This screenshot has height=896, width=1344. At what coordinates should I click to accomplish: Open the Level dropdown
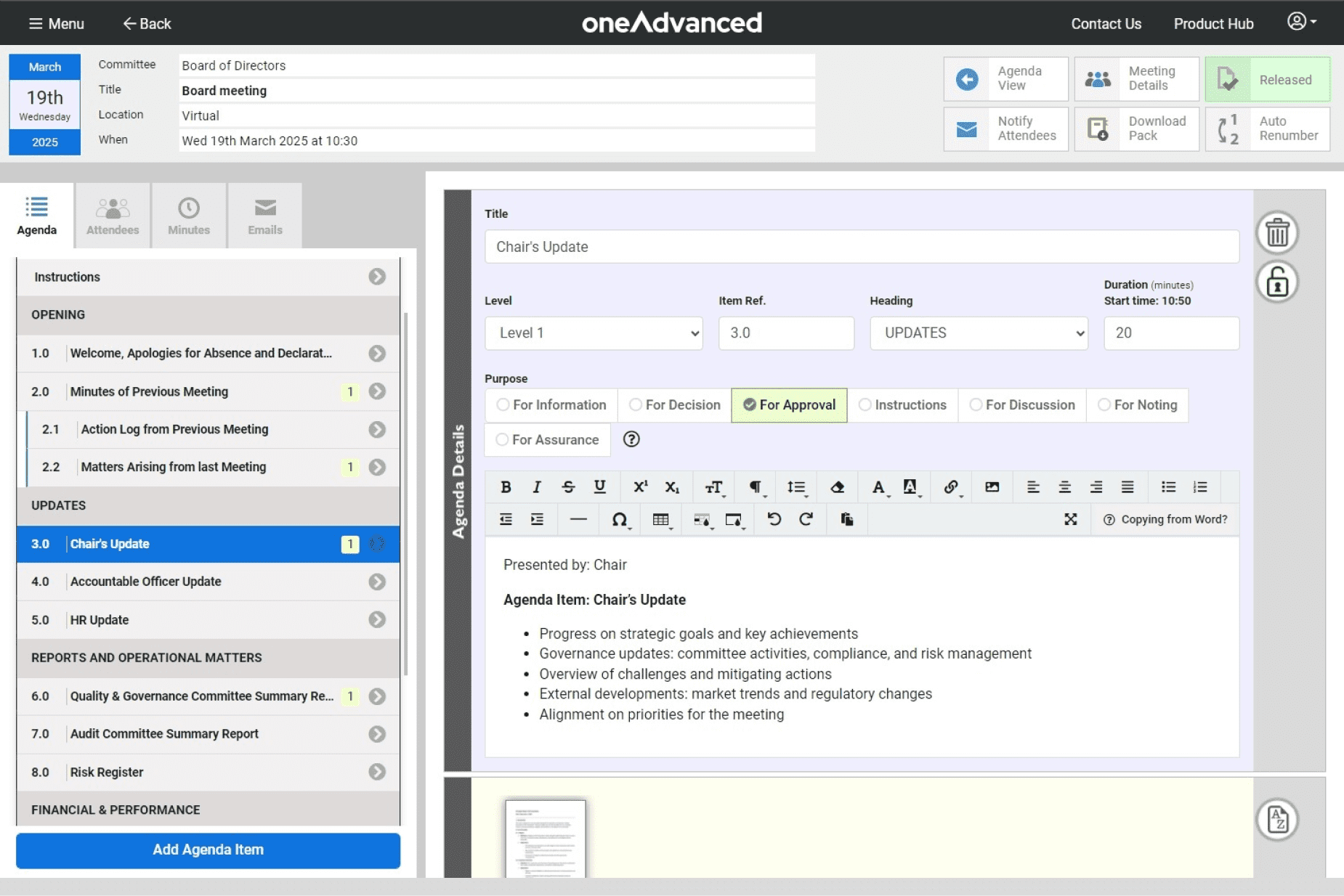coord(594,333)
